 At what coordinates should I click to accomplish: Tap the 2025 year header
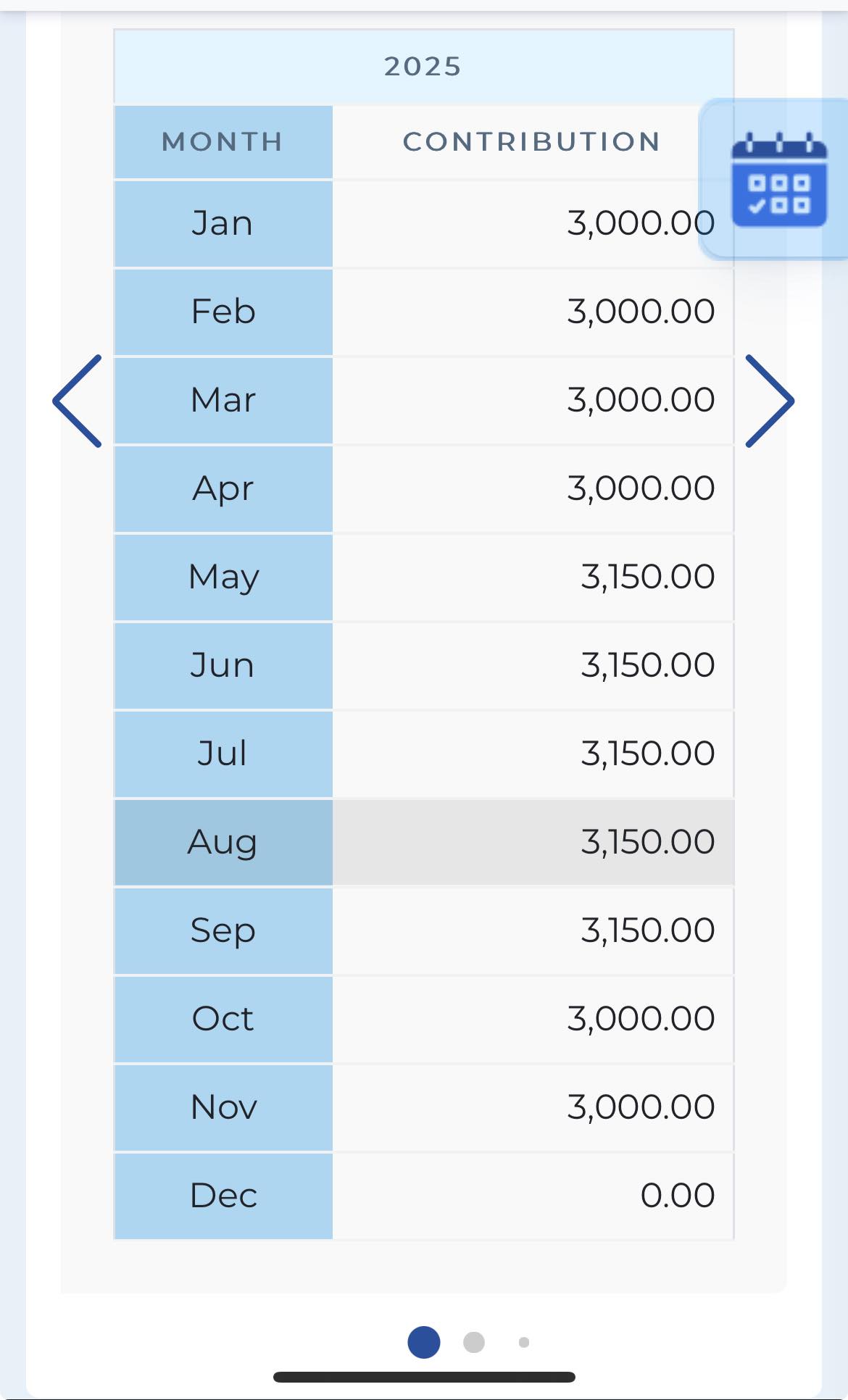[424, 67]
